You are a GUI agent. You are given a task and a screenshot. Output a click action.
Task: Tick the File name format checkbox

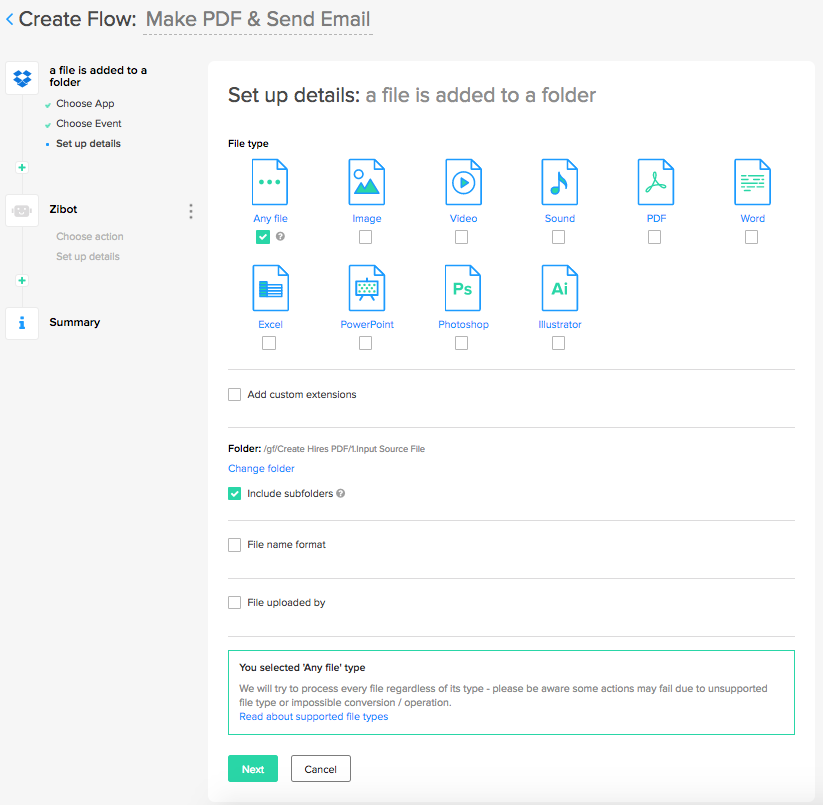pyautogui.click(x=235, y=545)
